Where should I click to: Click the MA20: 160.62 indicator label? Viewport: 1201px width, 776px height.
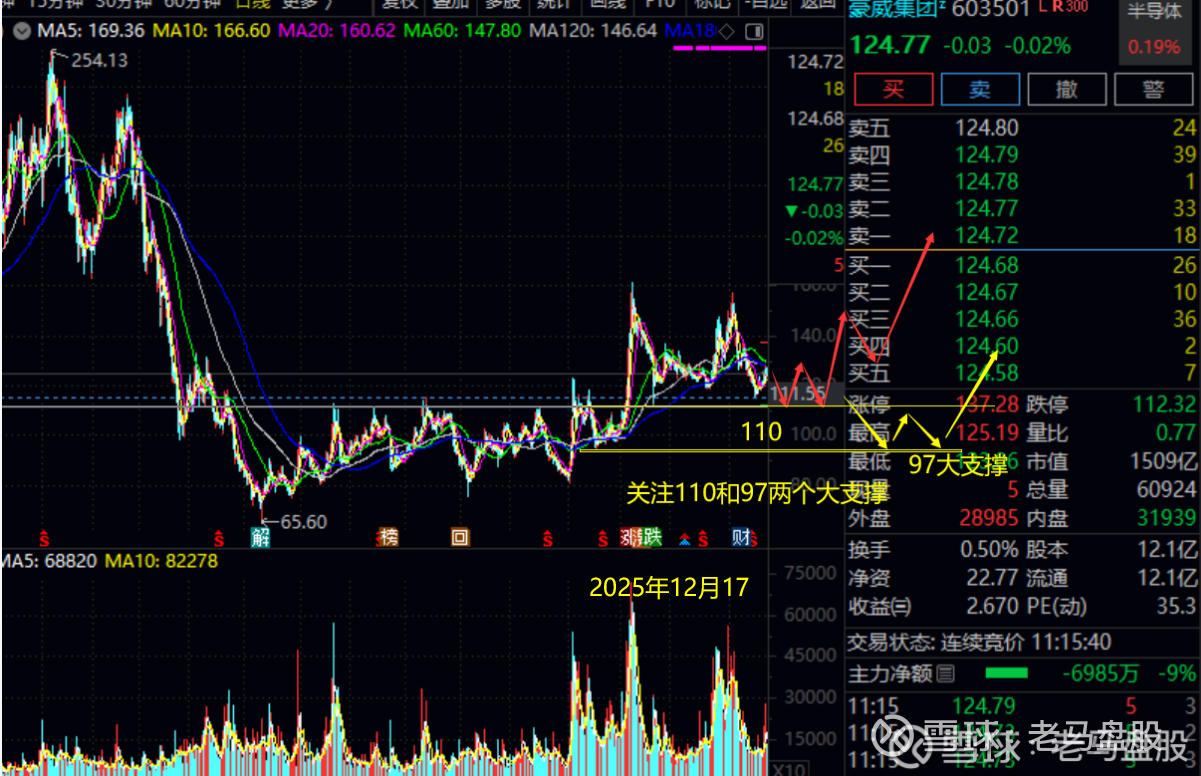(x=337, y=30)
